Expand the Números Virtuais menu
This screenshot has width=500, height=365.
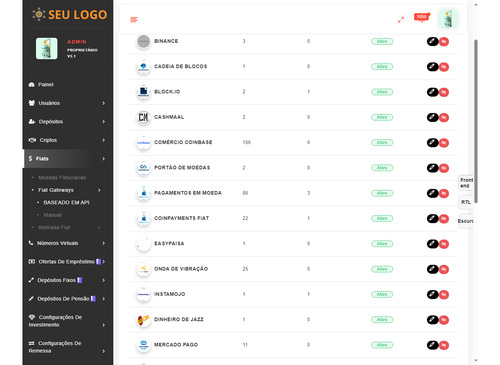(68, 243)
